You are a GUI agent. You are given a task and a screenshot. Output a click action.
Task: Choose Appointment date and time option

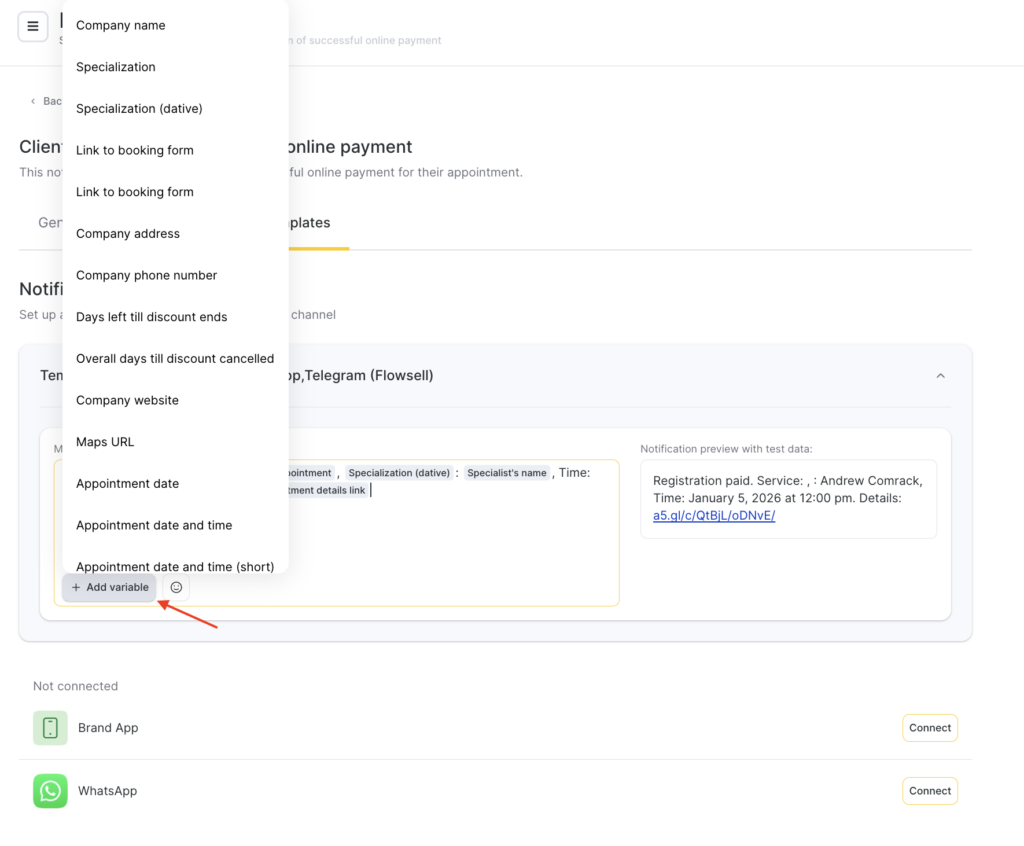tap(154, 526)
